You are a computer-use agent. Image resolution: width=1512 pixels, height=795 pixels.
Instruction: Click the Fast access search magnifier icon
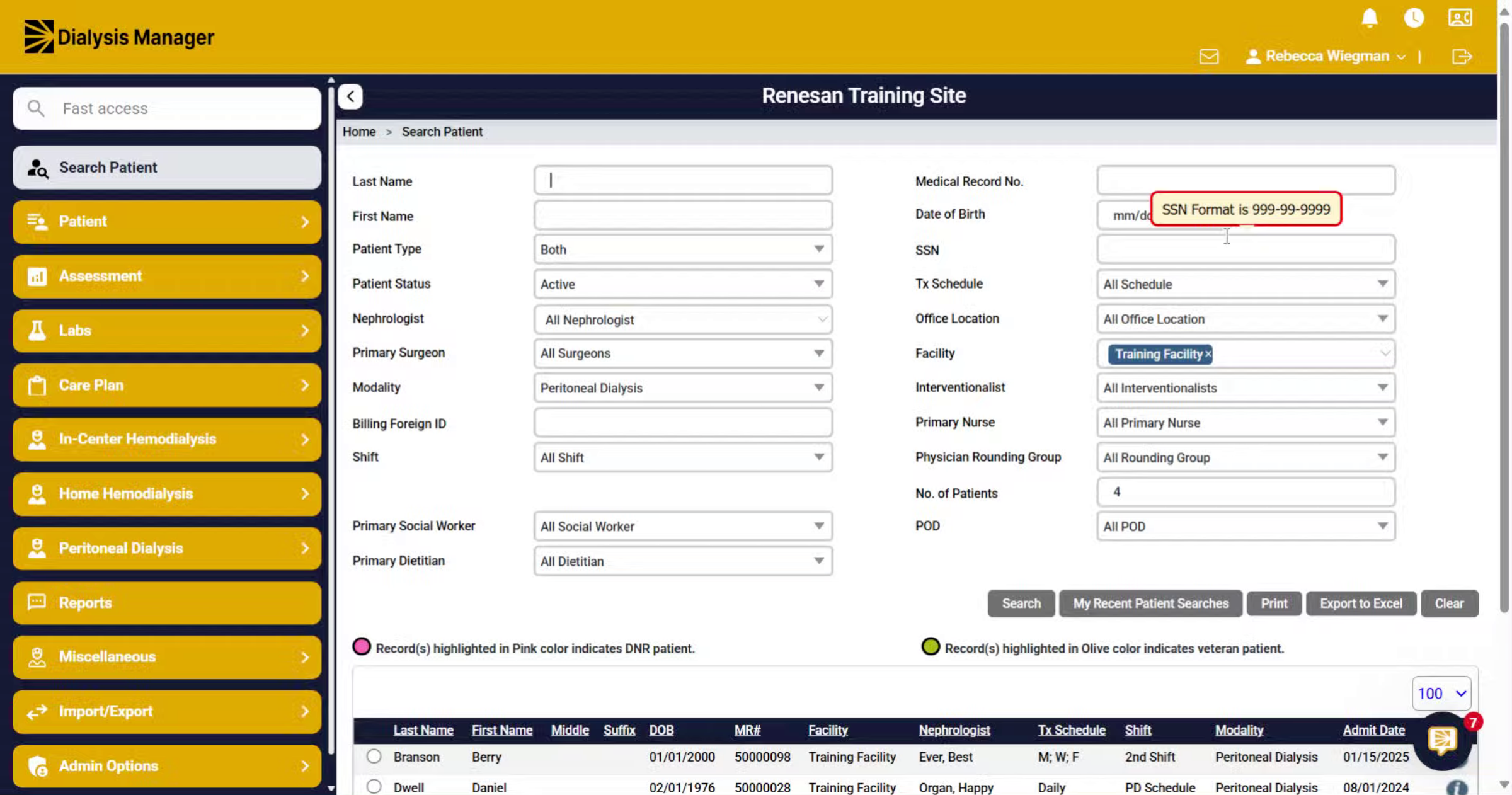pyautogui.click(x=37, y=108)
